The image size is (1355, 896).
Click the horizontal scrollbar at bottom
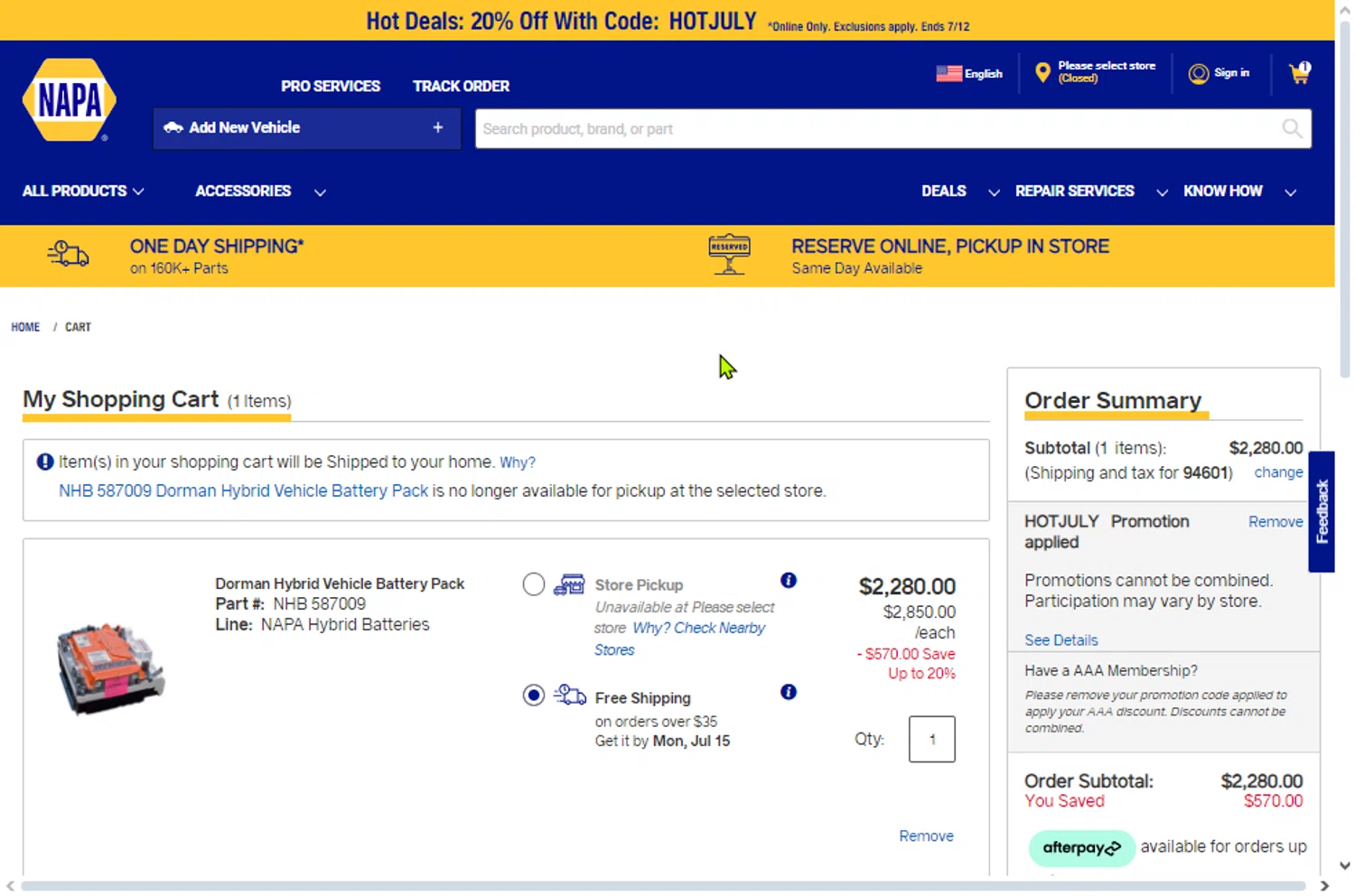pyautogui.click(x=663, y=886)
